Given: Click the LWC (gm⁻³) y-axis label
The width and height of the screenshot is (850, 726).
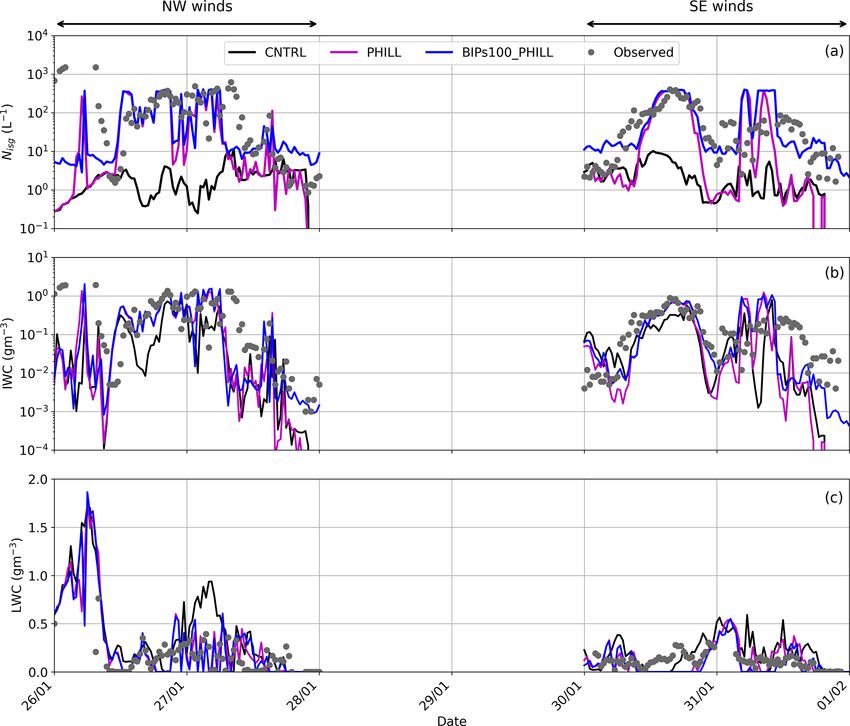Looking at the screenshot, I should click(x=16, y=576).
